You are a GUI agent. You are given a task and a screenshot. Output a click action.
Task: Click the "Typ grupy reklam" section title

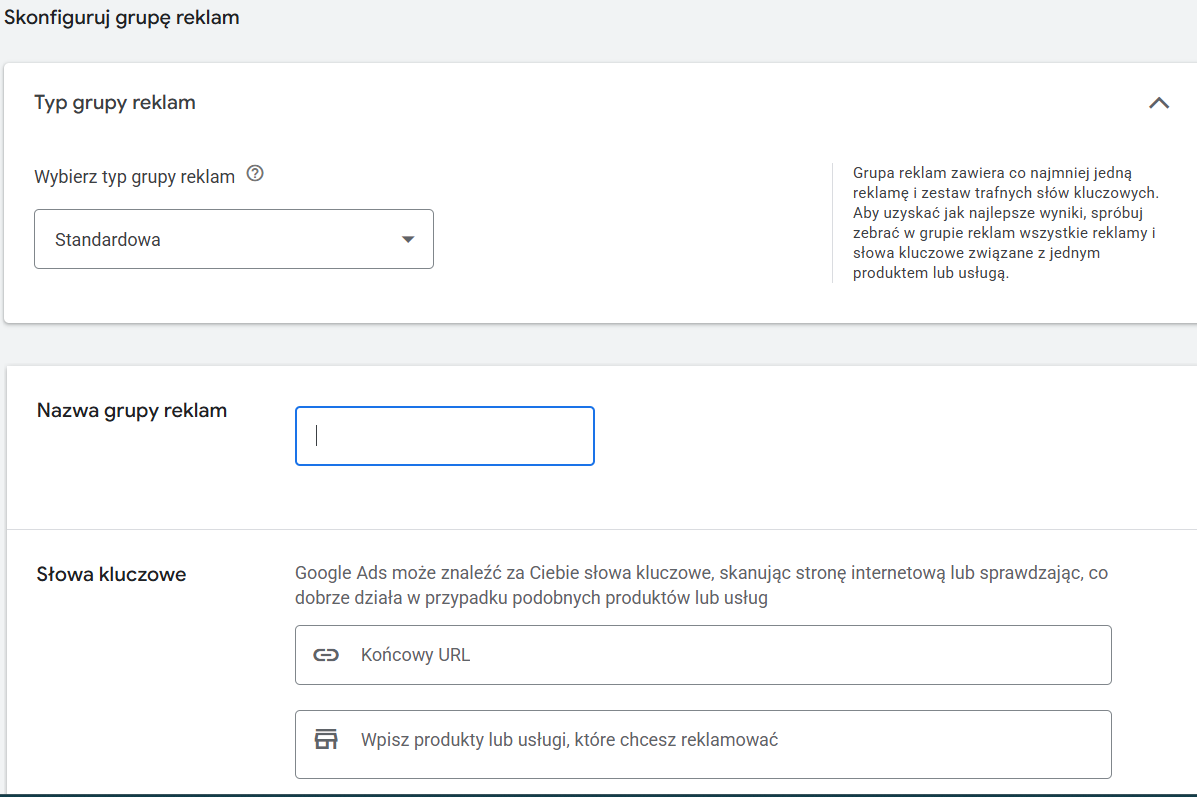[x=114, y=102]
